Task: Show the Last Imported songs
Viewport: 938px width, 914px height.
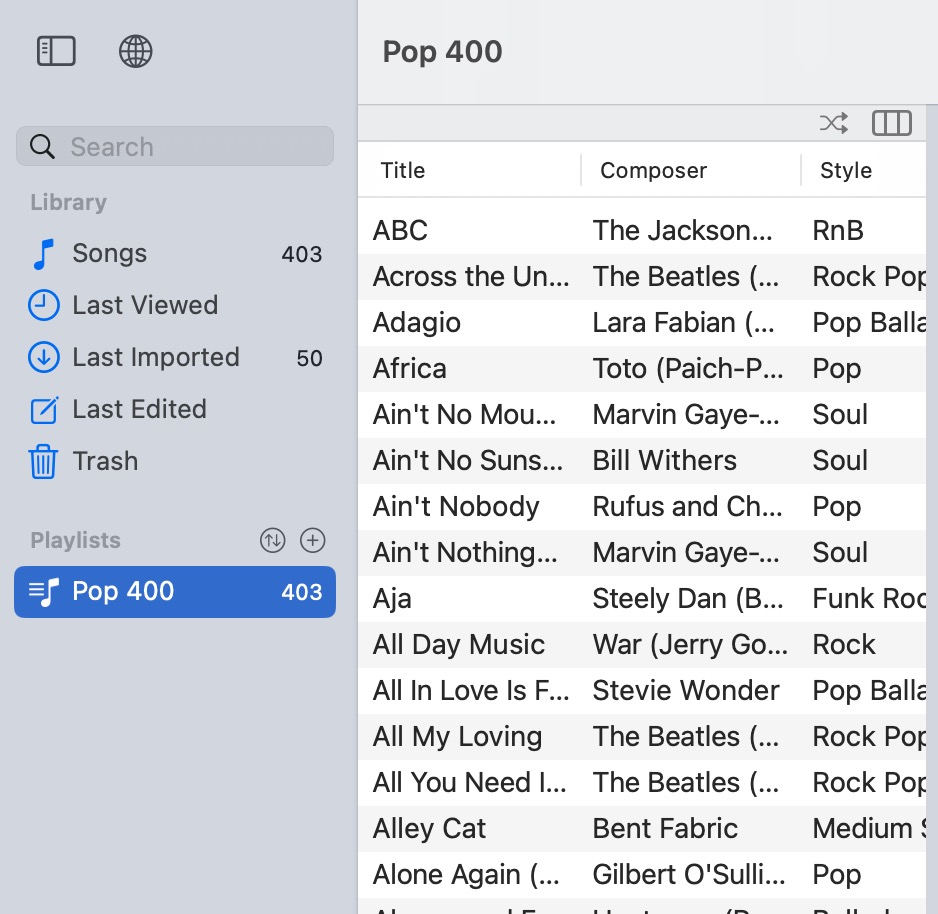Action: tap(155, 358)
